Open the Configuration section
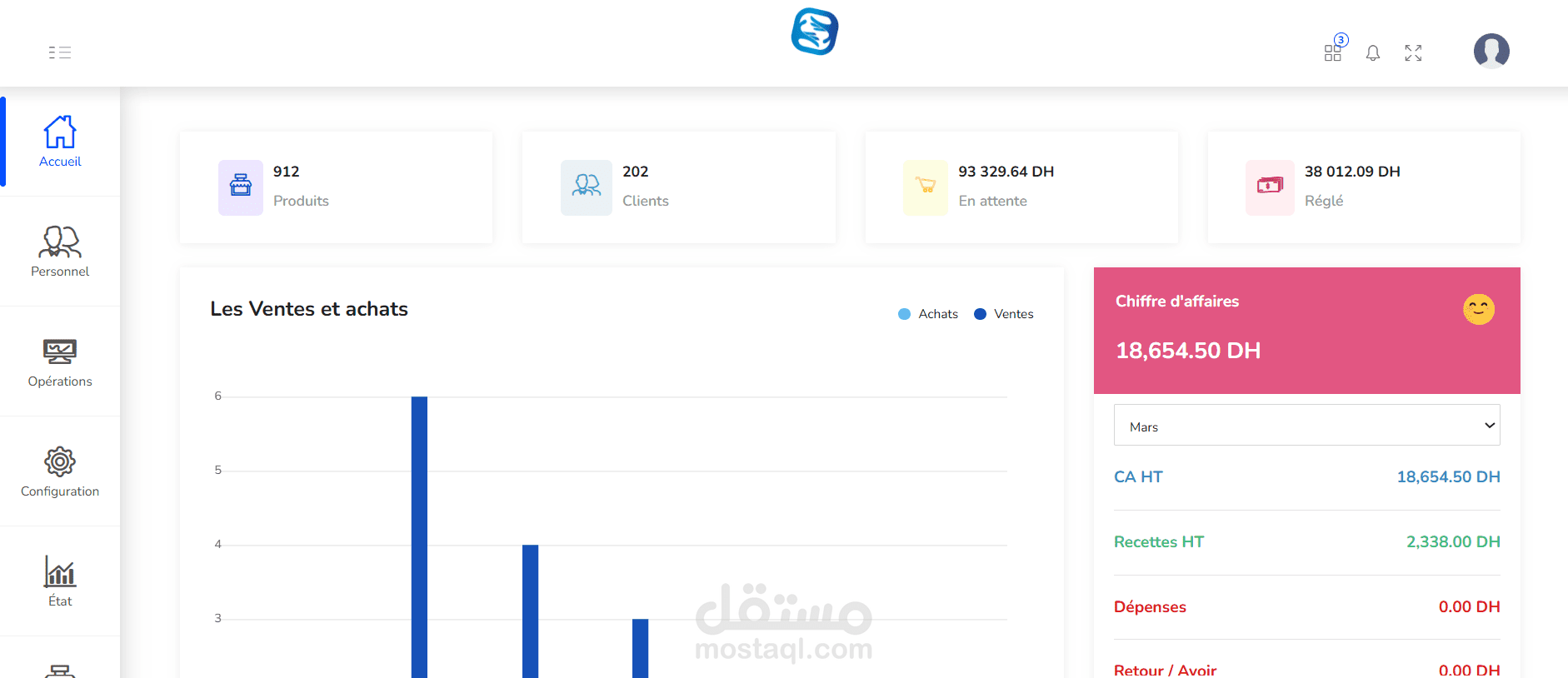The image size is (1568, 678). [x=60, y=471]
